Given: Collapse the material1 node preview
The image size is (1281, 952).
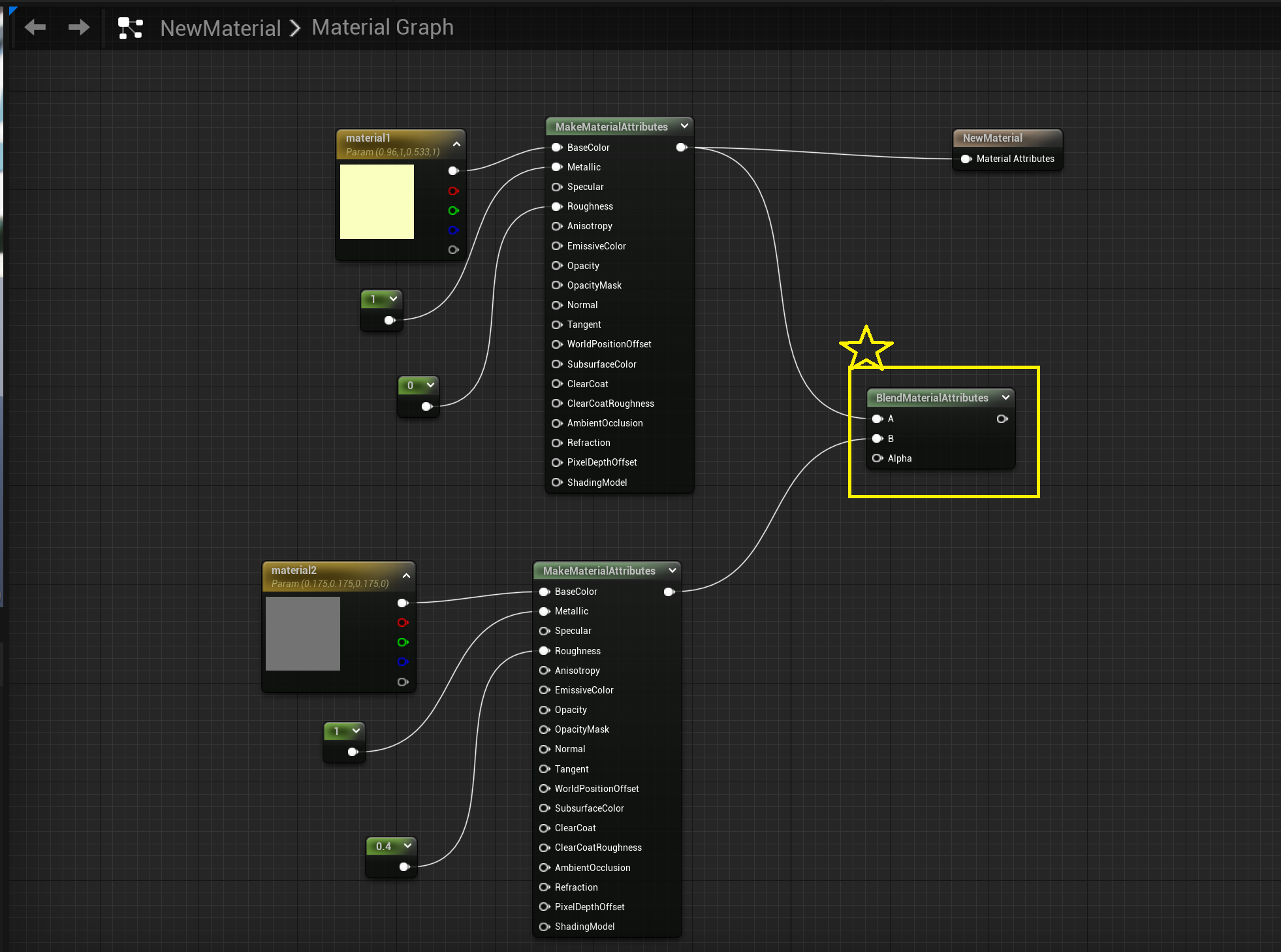Looking at the screenshot, I should (x=456, y=144).
